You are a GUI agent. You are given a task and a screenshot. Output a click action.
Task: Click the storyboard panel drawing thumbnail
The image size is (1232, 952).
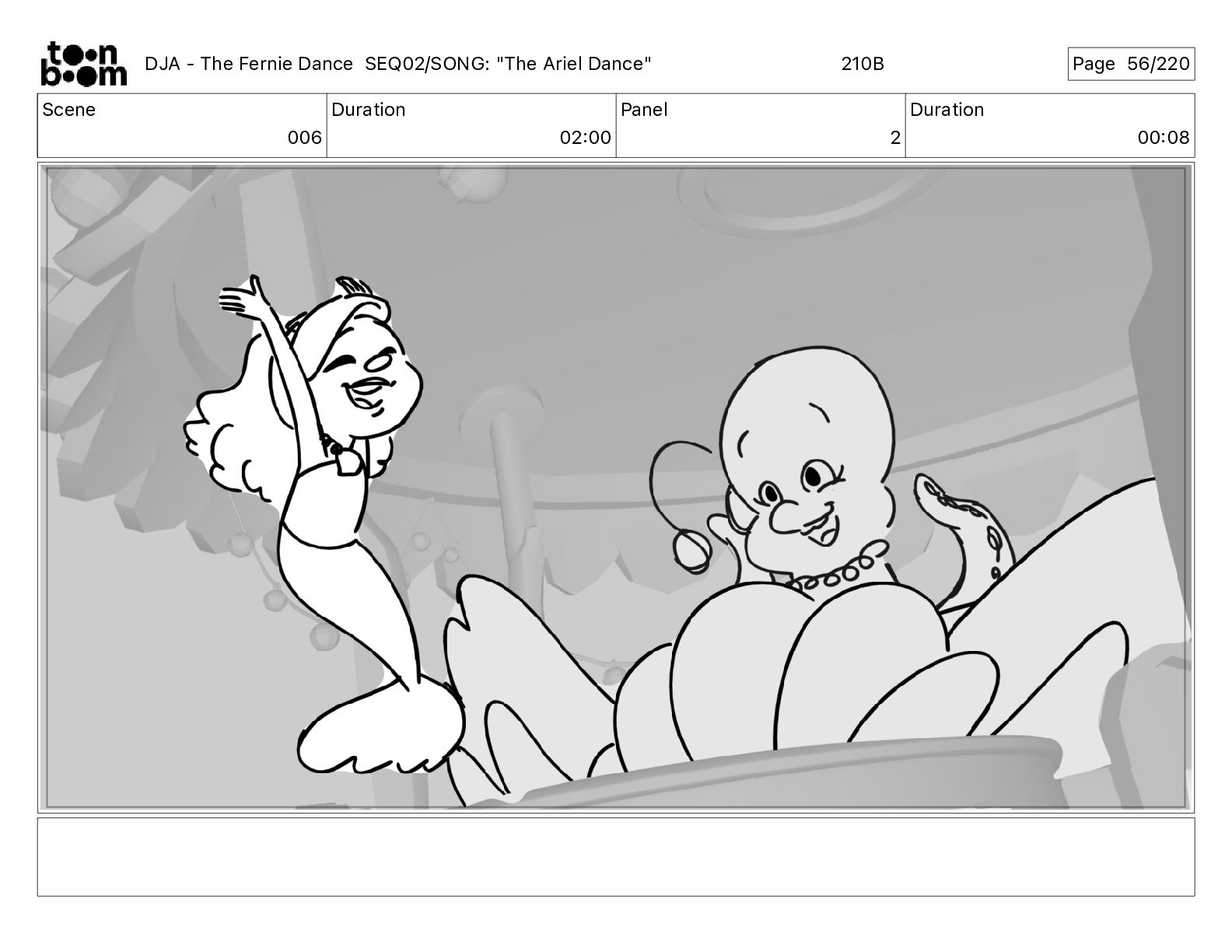(x=616, y=488)
